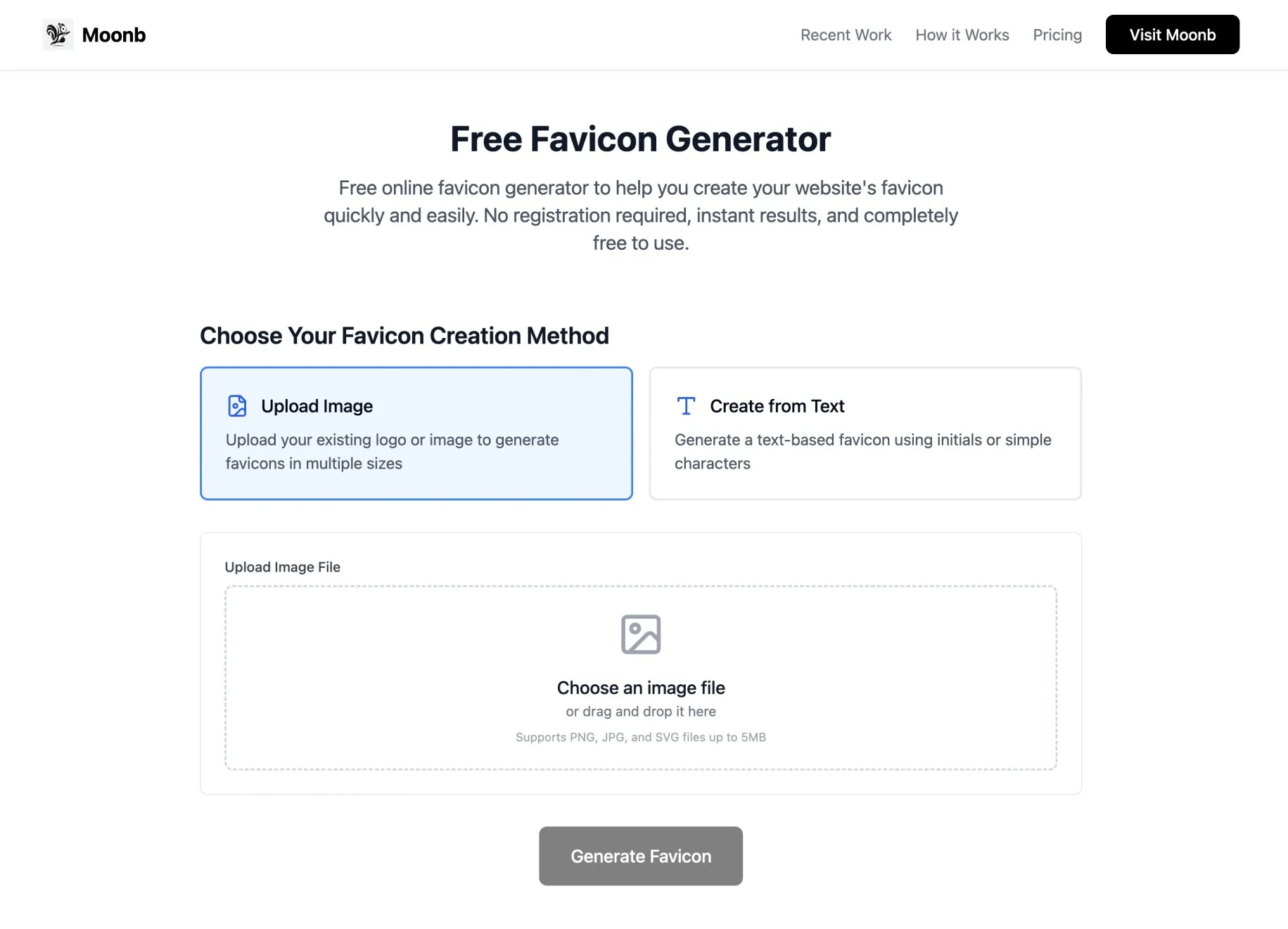
Task: Open How it Works from the navigation
Action: [x=962, y=34]
